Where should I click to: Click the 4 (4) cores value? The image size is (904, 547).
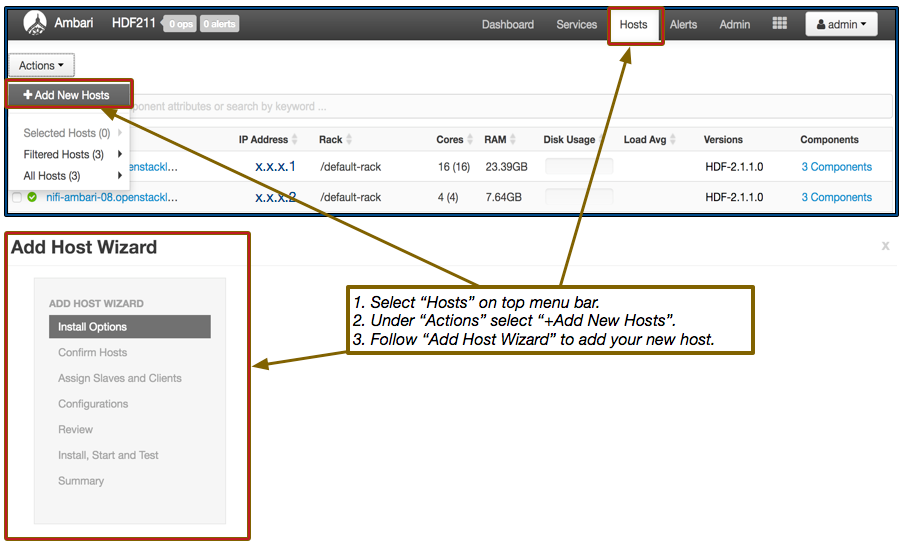pos(448,197)
